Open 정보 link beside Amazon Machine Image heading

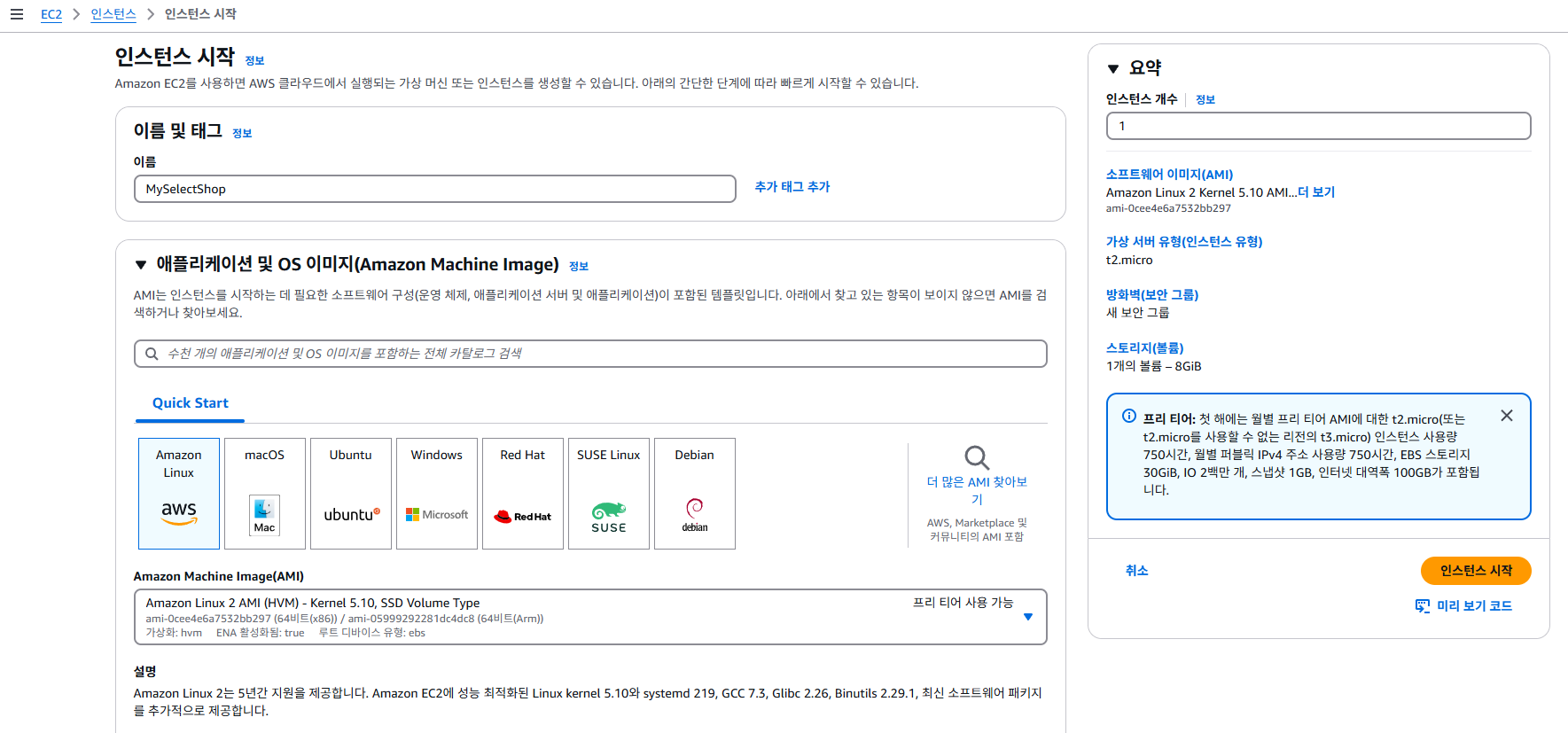pos(579,267)
